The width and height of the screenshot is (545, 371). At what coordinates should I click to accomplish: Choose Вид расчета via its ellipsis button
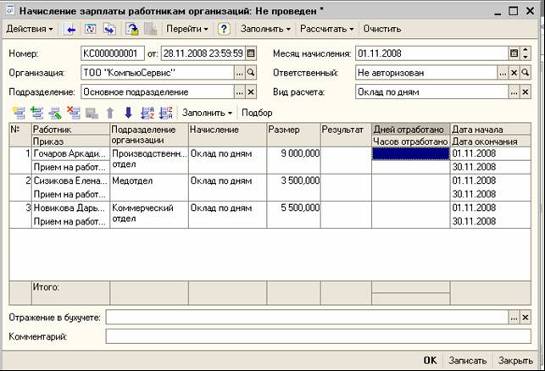pos(514,92)
